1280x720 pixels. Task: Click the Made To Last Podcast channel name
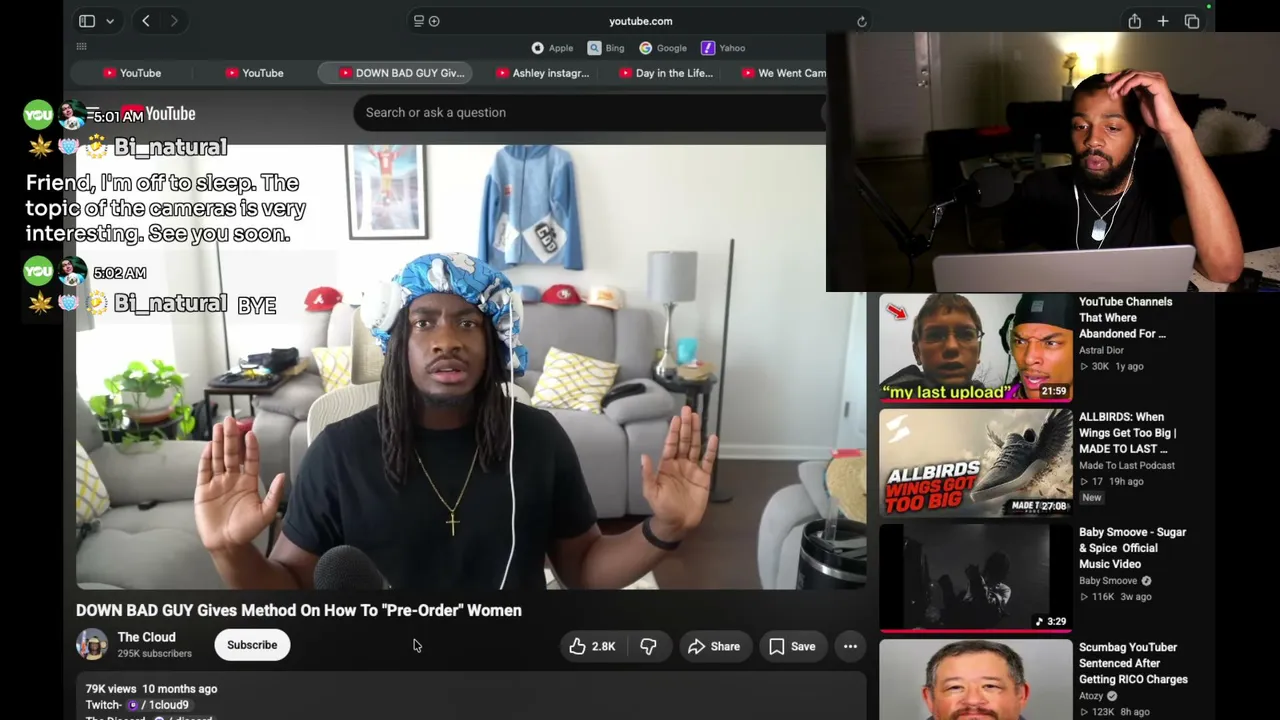pos(1127,465)
